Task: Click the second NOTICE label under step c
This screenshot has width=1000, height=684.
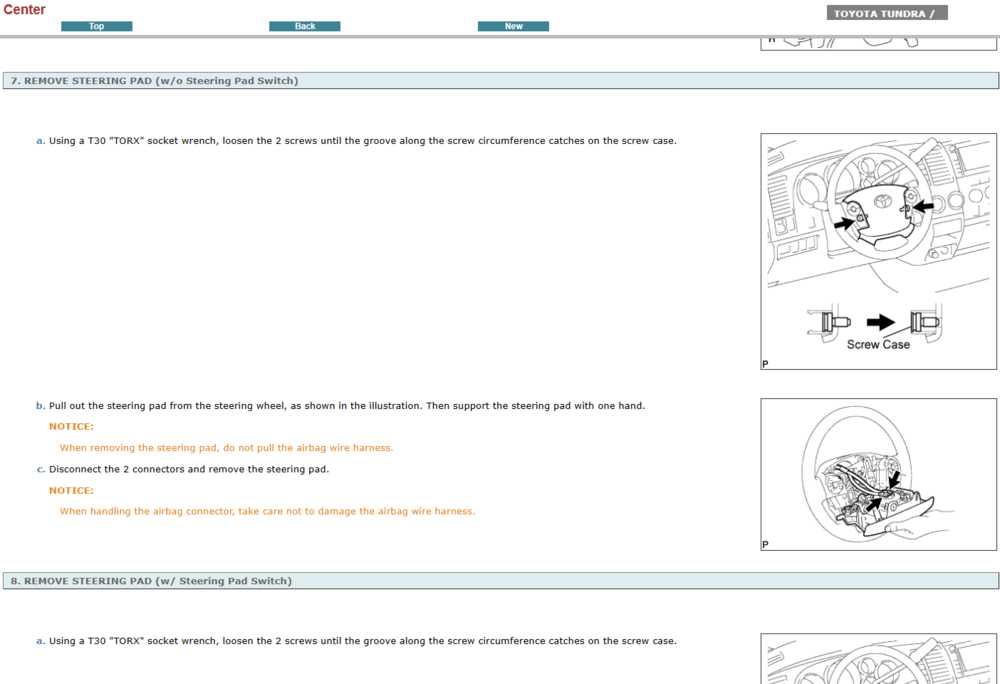Action: click(x=71, y=490)
